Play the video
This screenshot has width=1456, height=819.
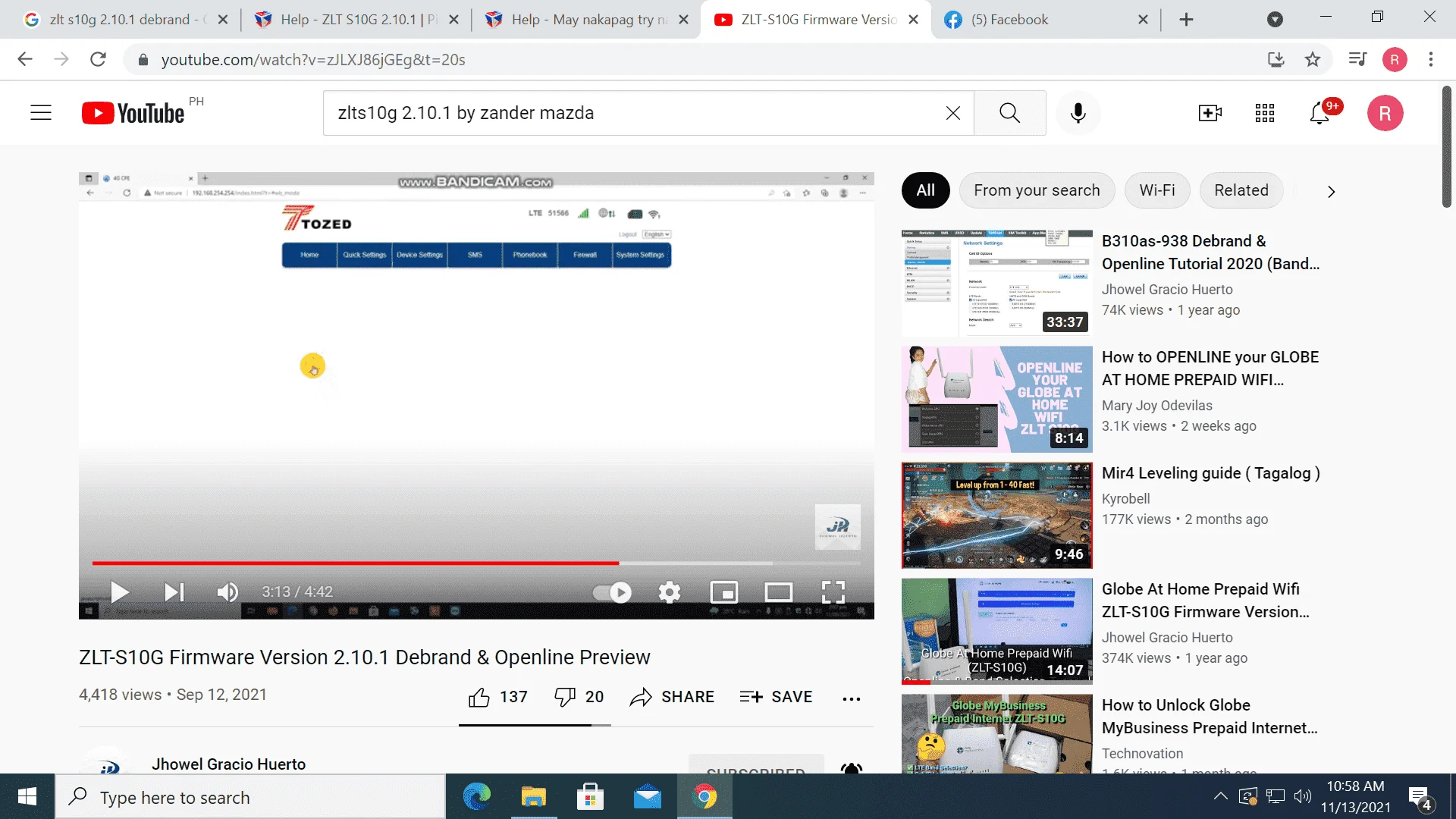pyautogui.click(x=119, y=591)
